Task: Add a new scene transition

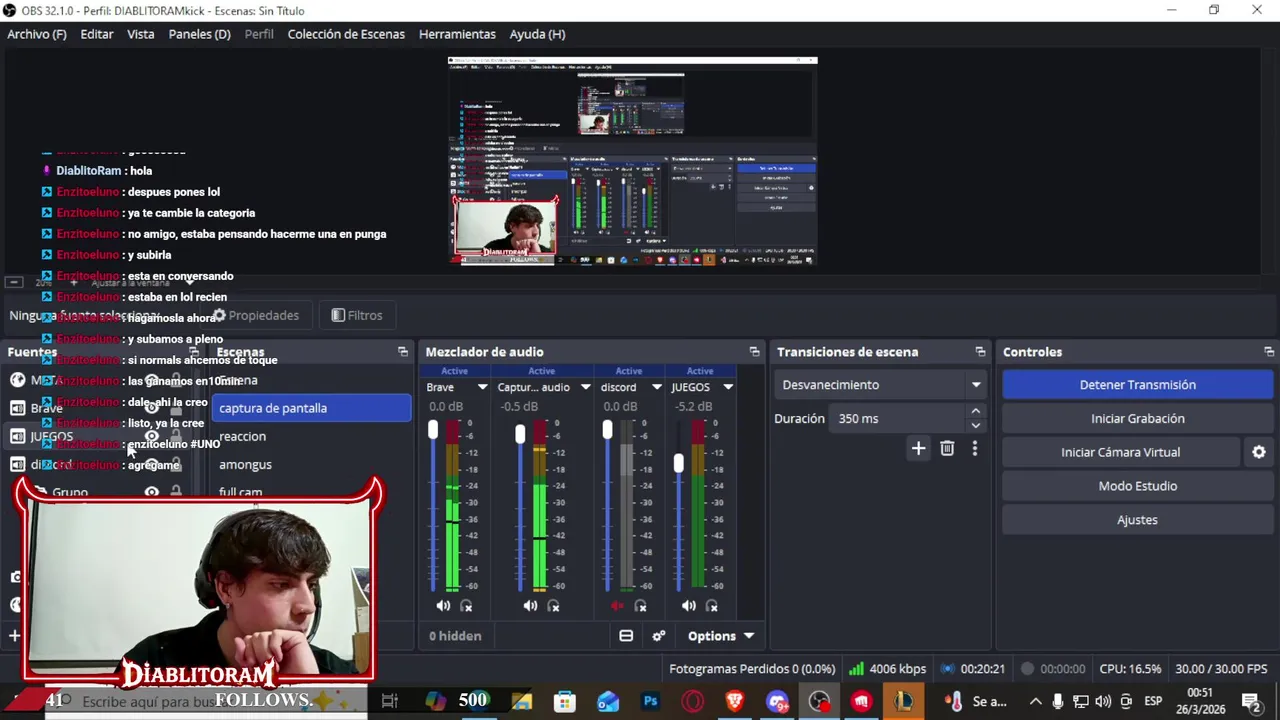Action: [x=918, y=448]
